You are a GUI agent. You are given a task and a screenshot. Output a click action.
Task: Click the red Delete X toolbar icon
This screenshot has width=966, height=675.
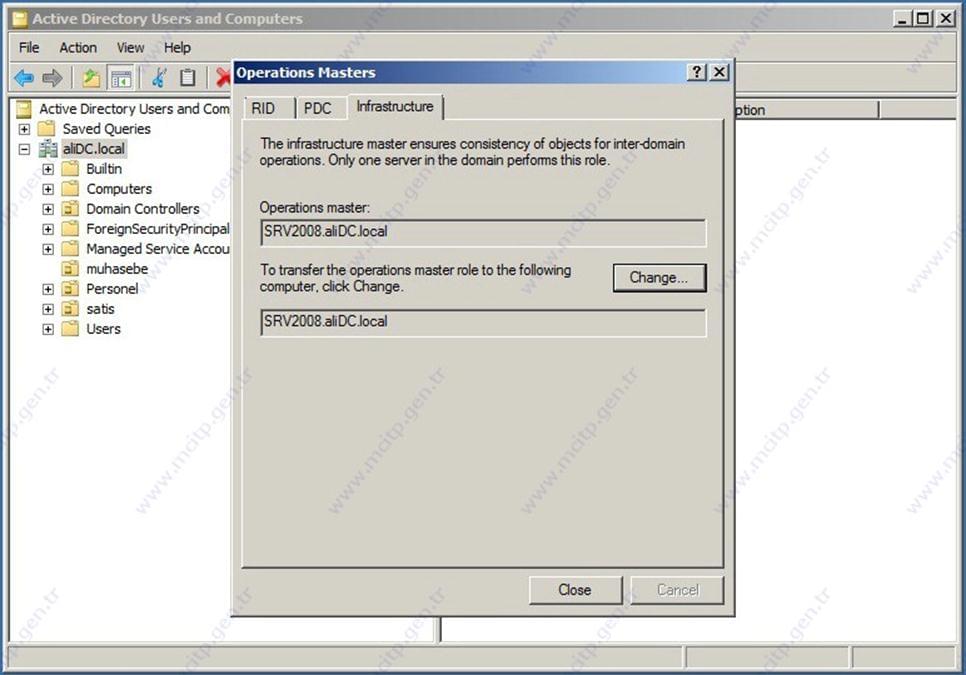224,78
